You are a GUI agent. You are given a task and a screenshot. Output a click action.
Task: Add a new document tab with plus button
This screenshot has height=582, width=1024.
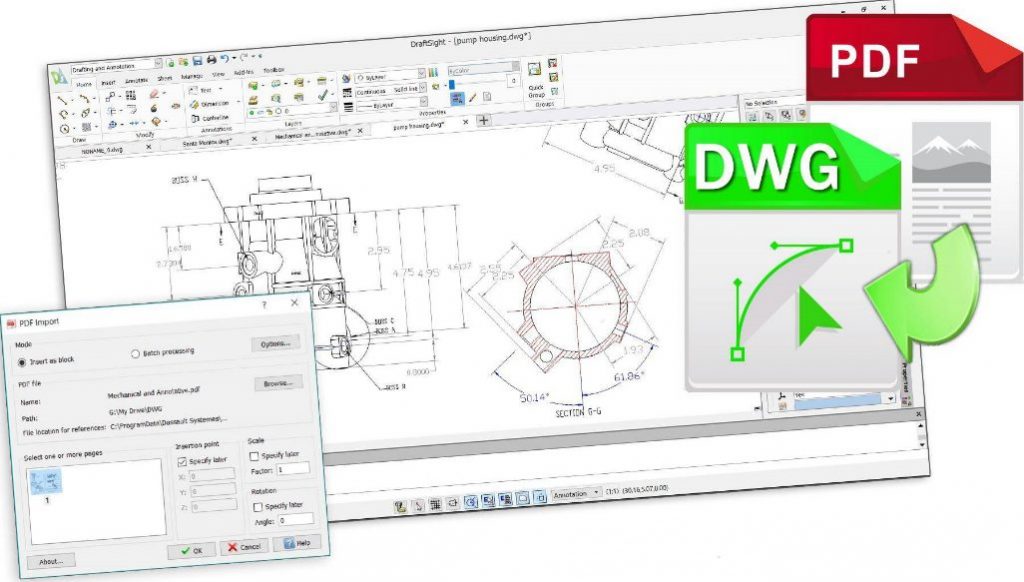pos(483,120)
